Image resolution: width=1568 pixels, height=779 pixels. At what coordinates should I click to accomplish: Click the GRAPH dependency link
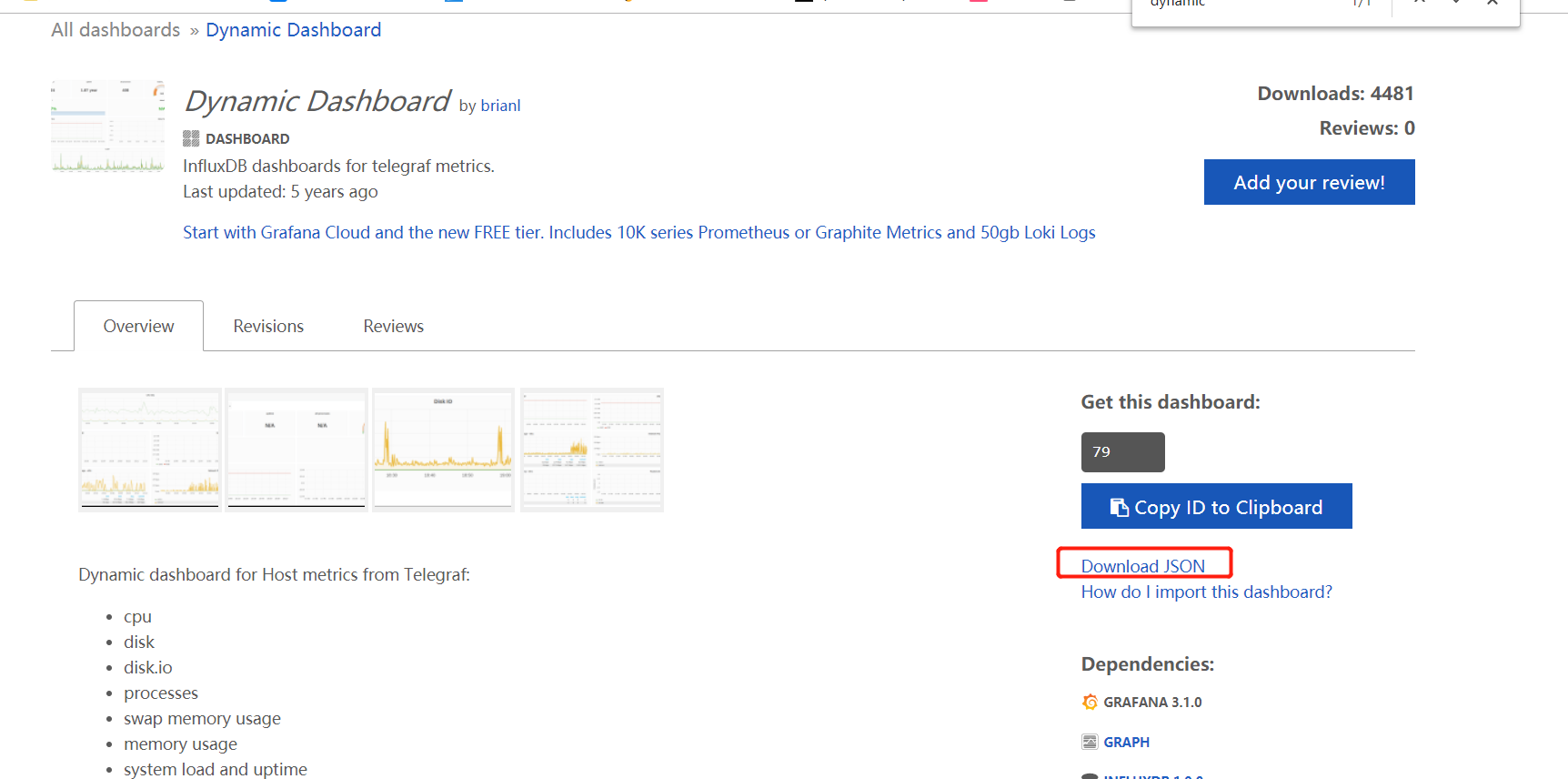(1126, 742)
